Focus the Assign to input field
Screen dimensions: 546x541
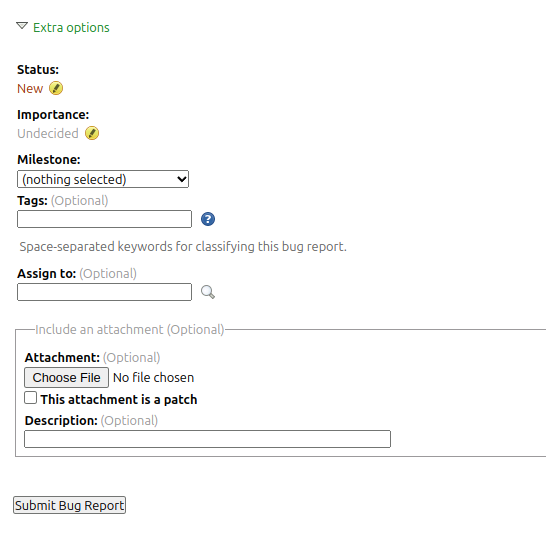pyautogui.click(x=104, y=292)
